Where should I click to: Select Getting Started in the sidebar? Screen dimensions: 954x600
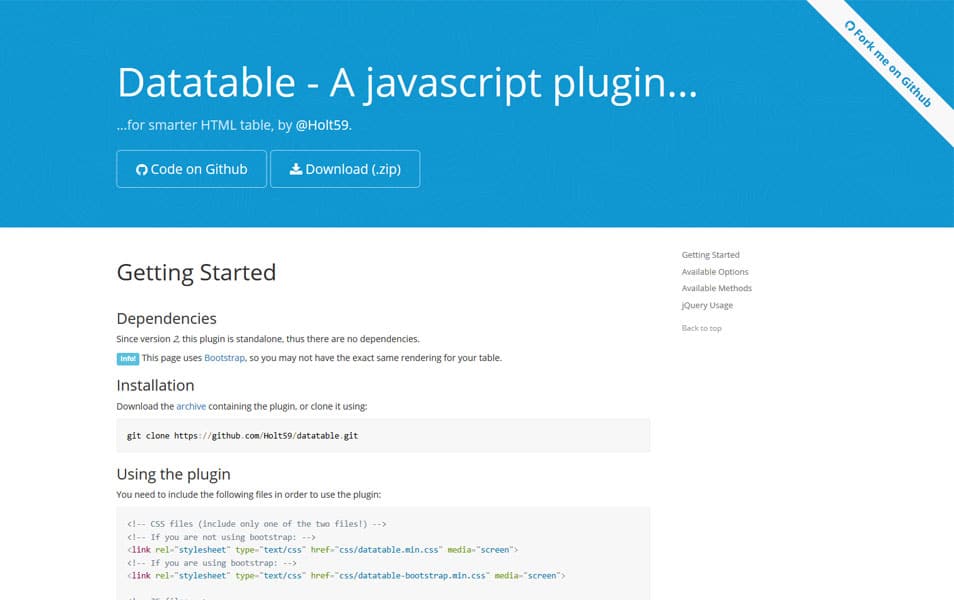click(710, 254)
